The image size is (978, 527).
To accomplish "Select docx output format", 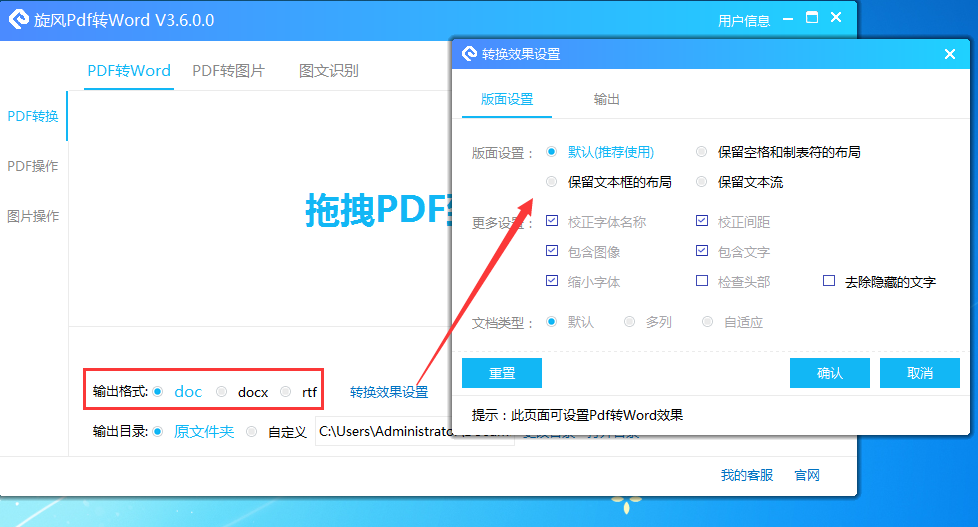I will (x=221, y=392).
